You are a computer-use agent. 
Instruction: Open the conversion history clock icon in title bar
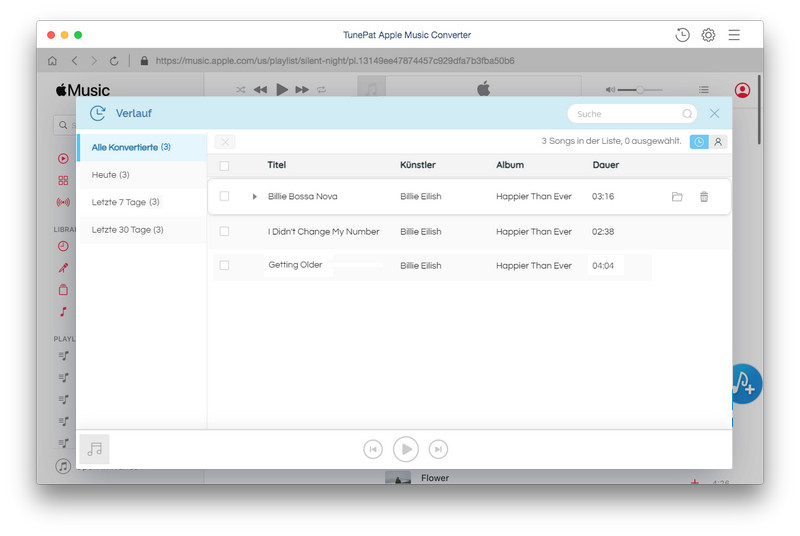point(682,35)
